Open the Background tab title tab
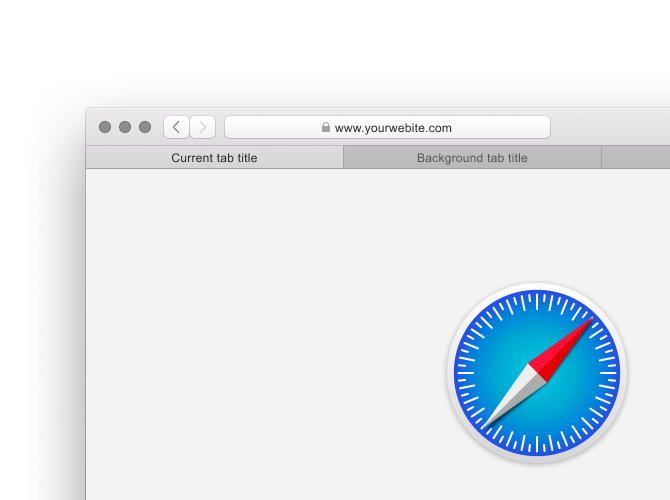 pos(472,157)
